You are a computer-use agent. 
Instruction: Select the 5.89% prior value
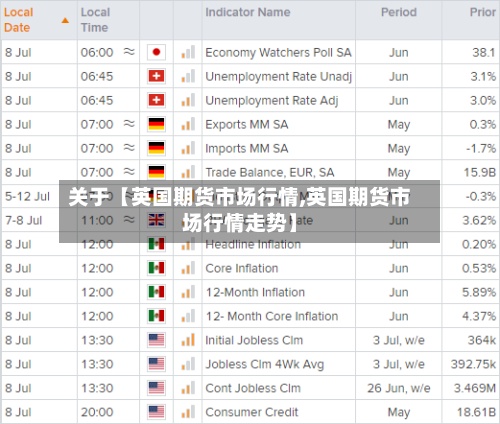pos(479,292)
